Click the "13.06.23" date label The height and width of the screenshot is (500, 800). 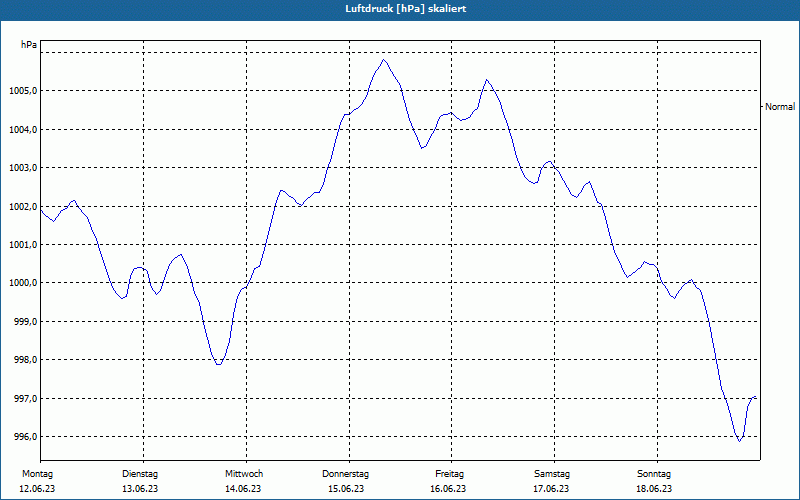140,489
